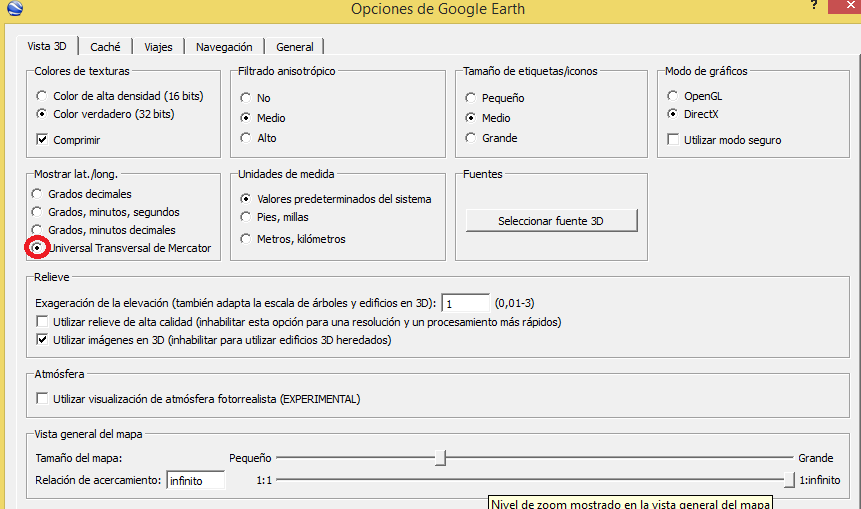Close the Opciones de Google Earth dialog
This screenshot has height=509, width=861.
850,5
